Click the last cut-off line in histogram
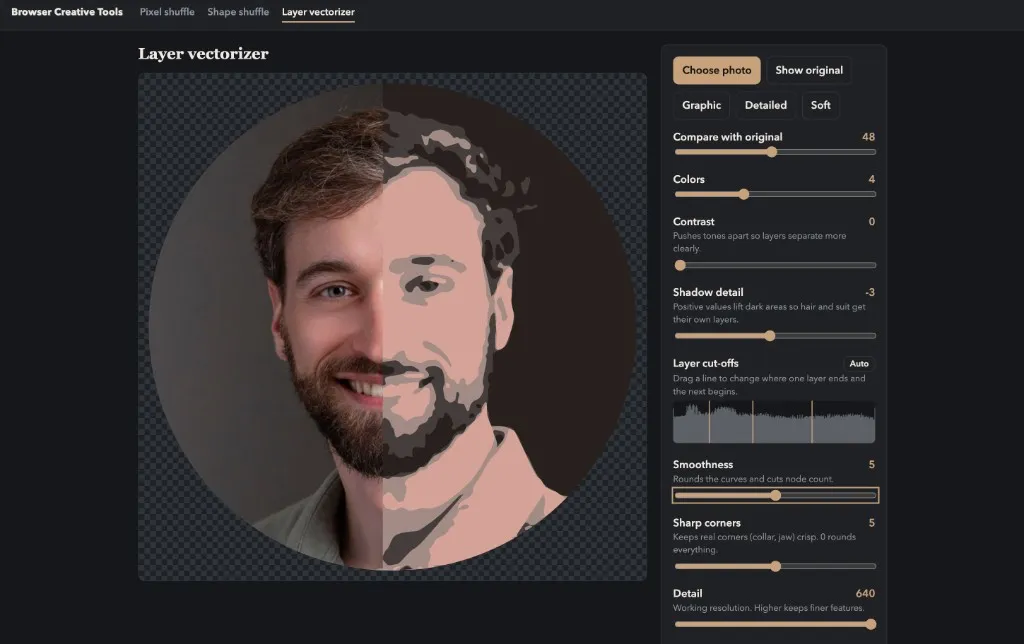This screenshot has width=1024, height=644. pyautogui.click(x=812, y=422)
